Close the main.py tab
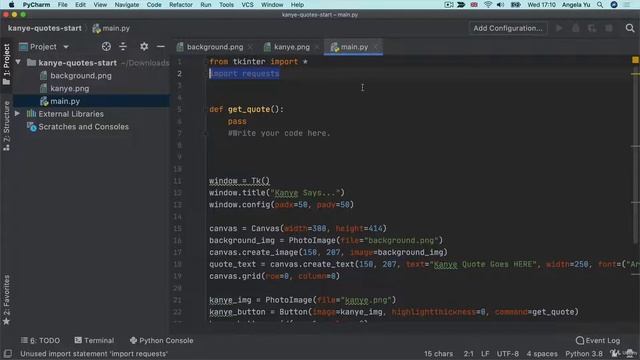This screenshot has height=360, width=640. point(376,47)
